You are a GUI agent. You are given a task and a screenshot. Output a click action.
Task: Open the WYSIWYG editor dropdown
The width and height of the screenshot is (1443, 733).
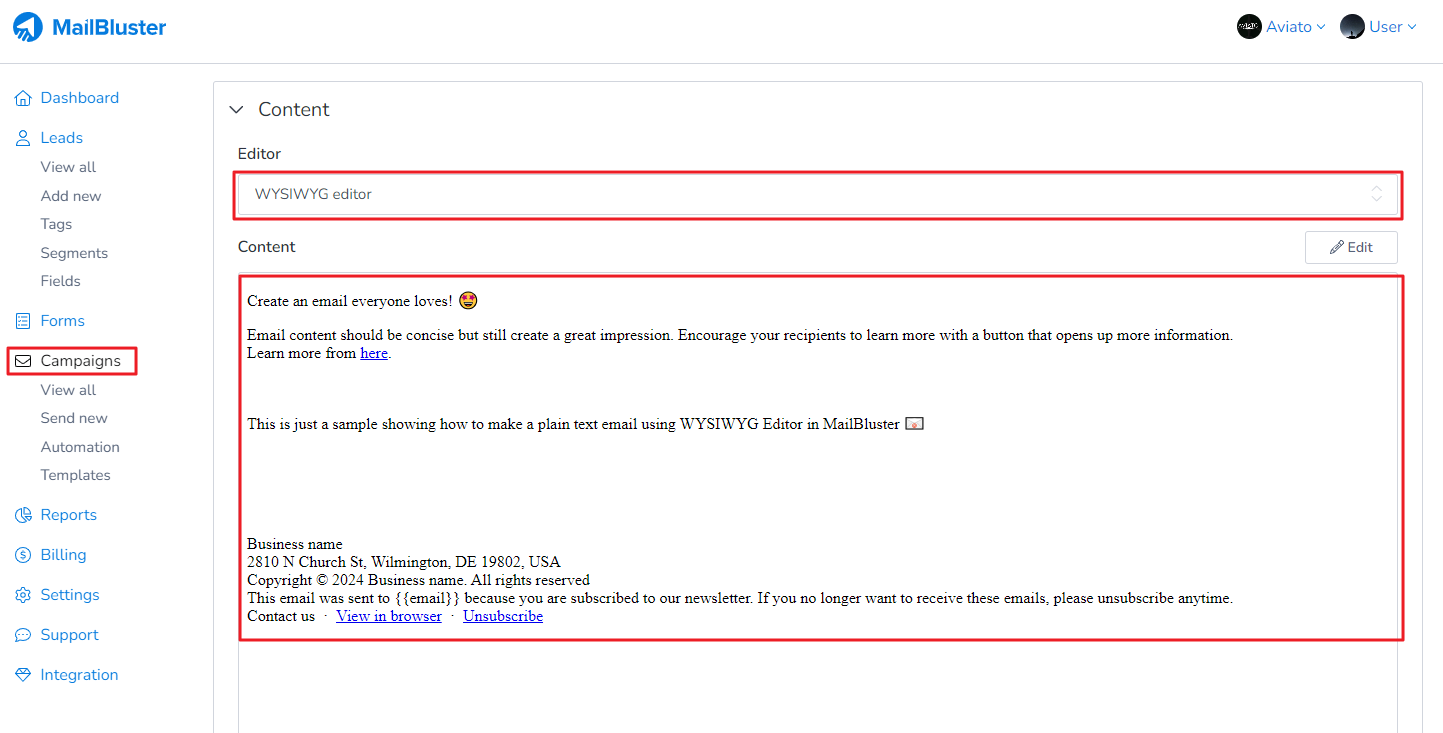[817, 194]
